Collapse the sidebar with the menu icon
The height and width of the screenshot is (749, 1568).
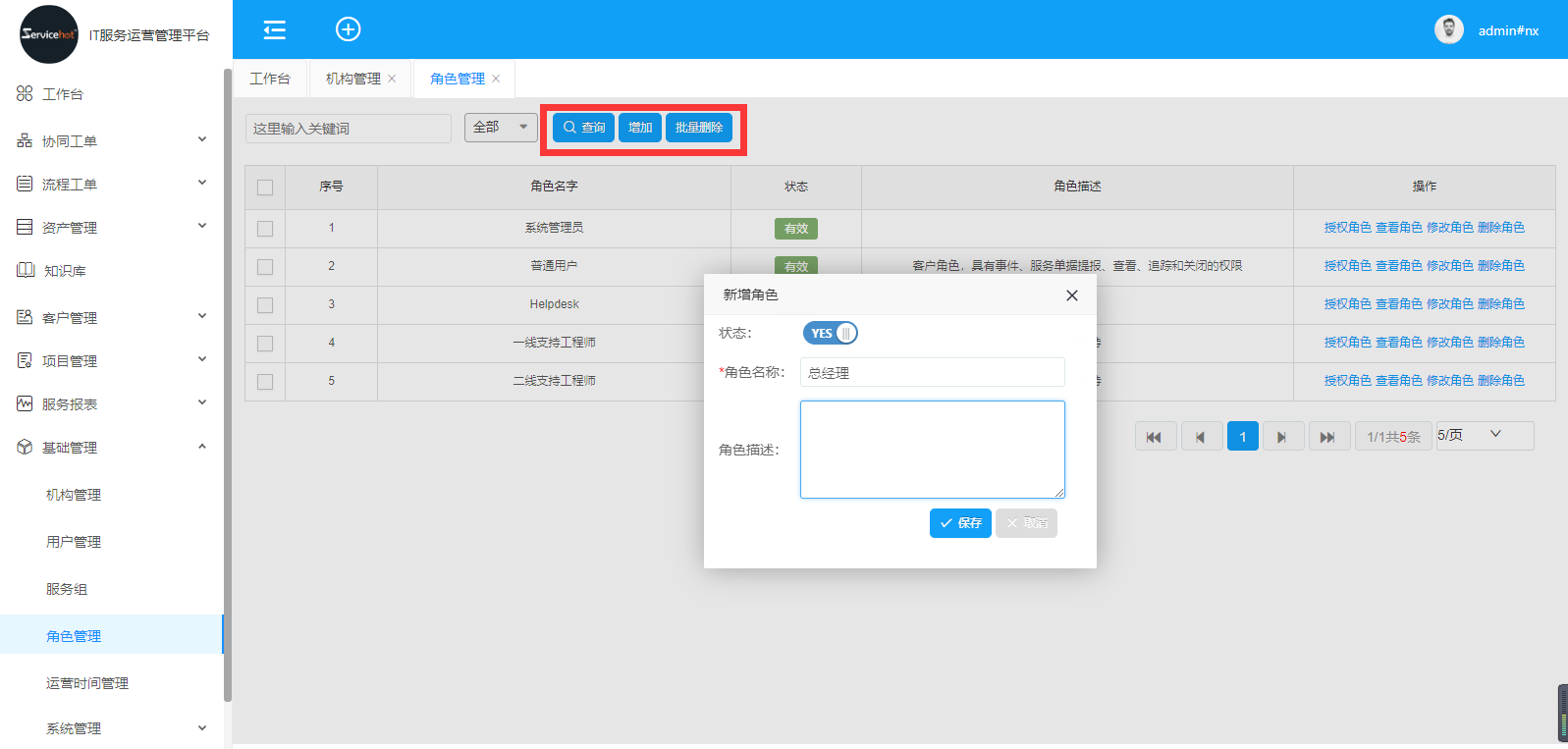(x=275, y=29)
